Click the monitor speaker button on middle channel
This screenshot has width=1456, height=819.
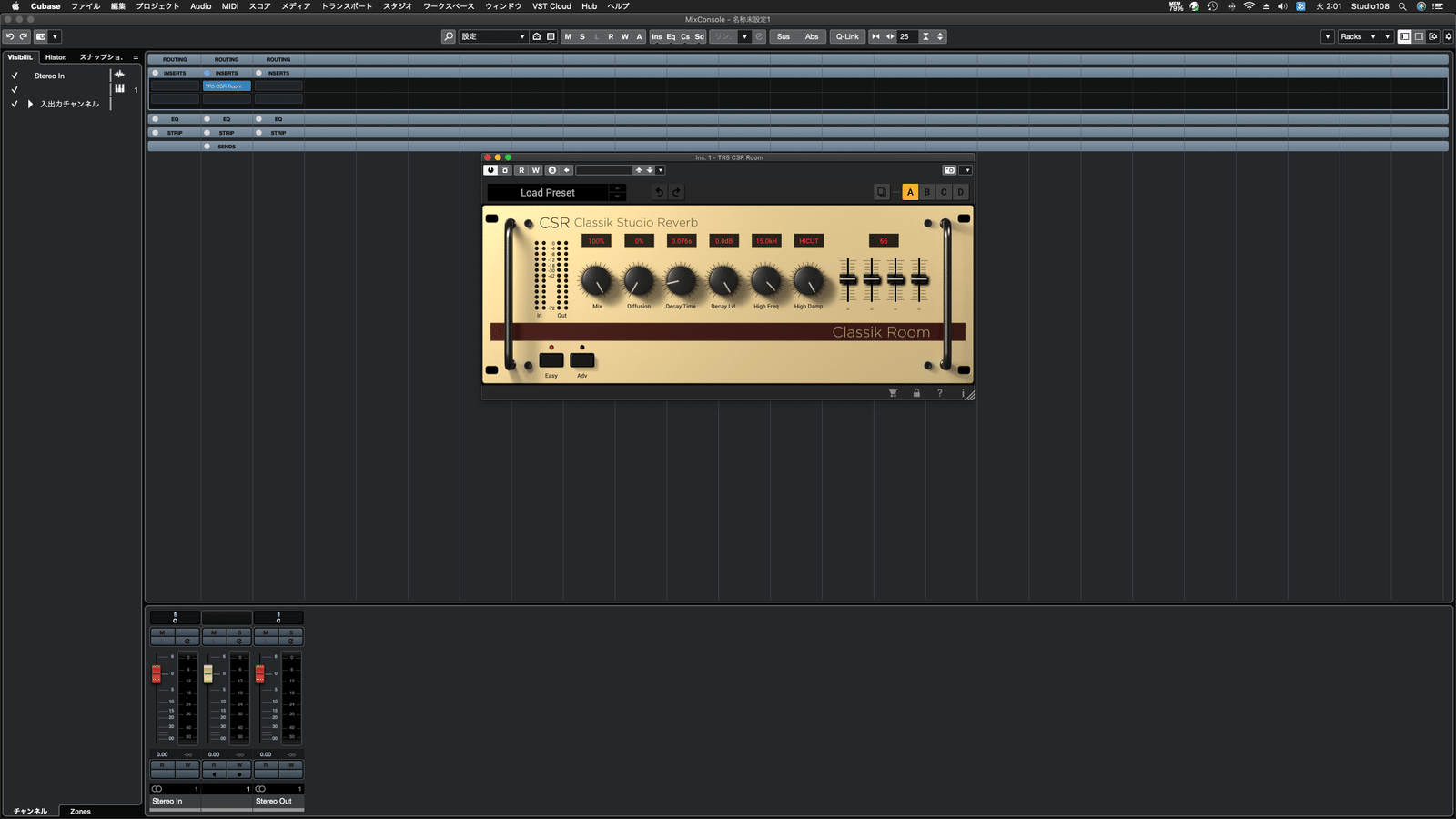[214, 774]
